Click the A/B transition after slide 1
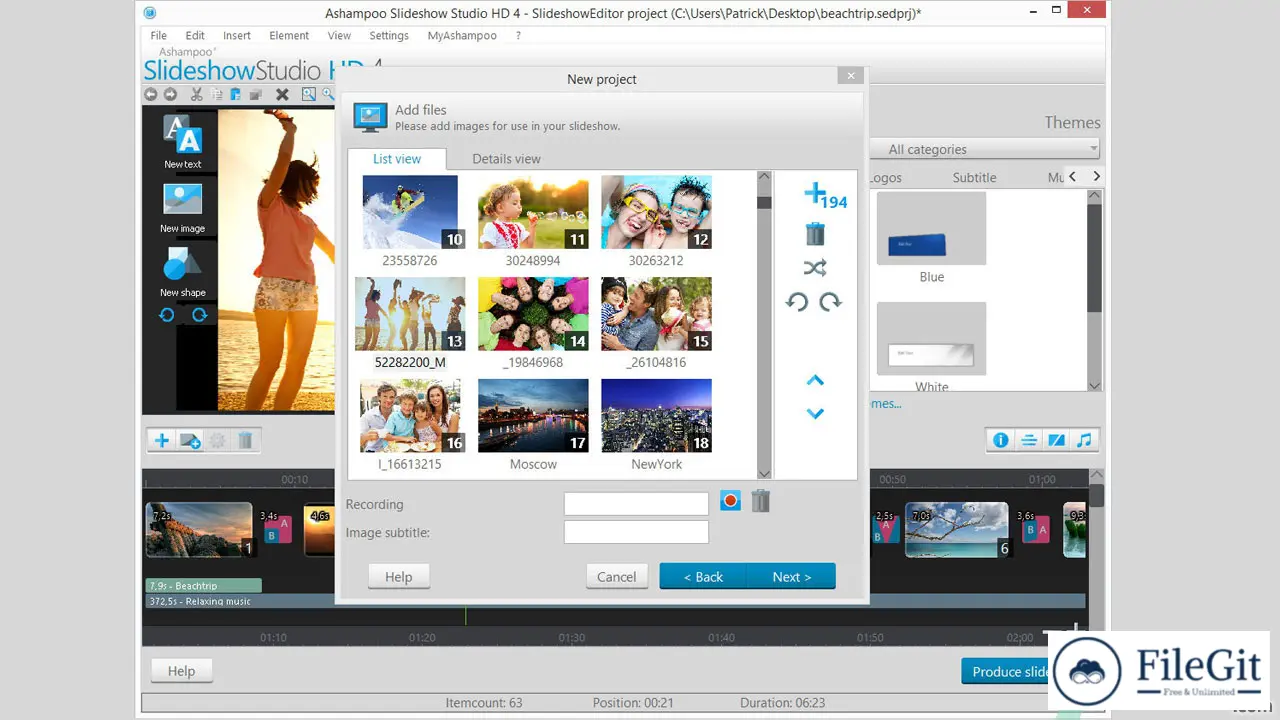Viewport: 1280px width, 720px height. pos(277,528)
